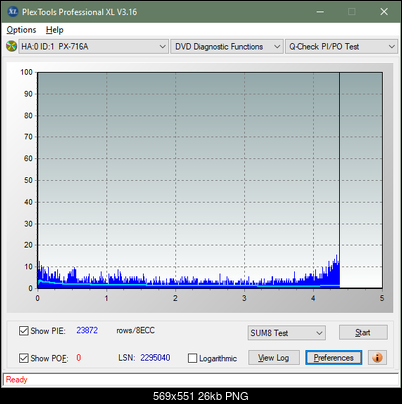Click the POF value 0
Screen dimensions: 402x404
[x=79, y=358]
